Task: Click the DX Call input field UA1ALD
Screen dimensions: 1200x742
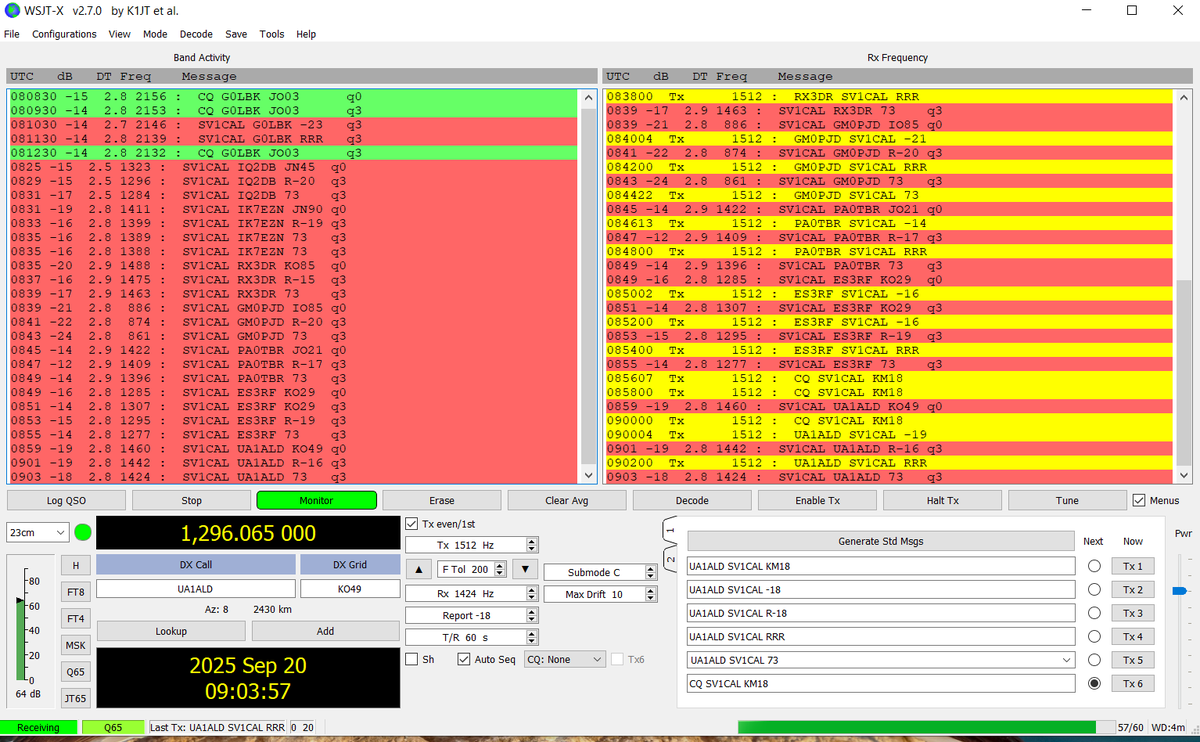Action: [196, 589]
